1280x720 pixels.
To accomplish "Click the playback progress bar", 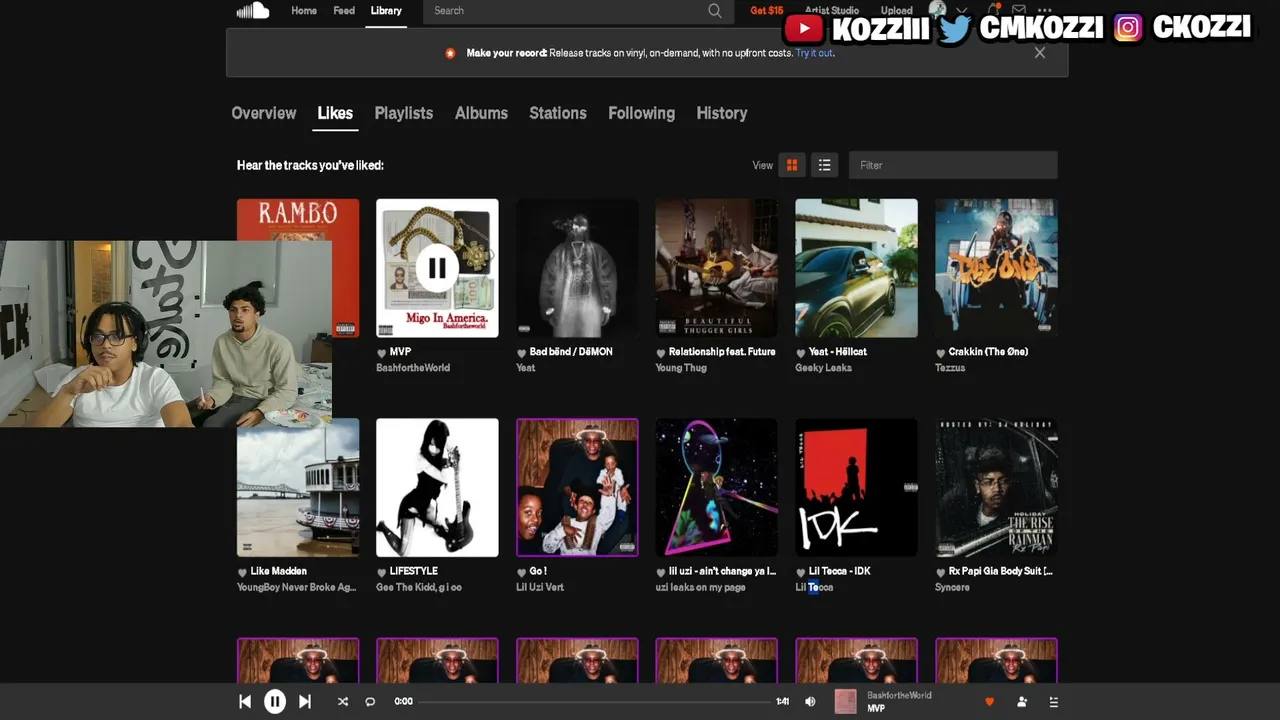I will point(594,702).
